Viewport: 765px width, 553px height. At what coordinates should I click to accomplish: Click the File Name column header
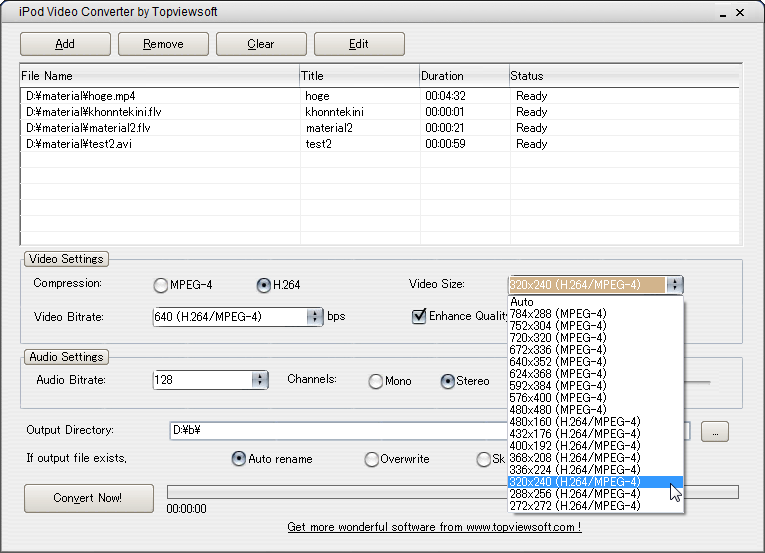160,76
